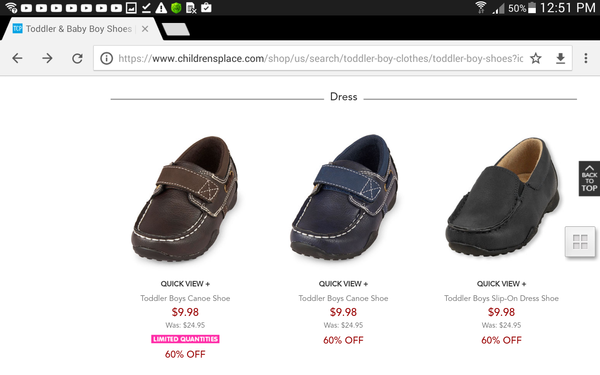600x375 pixels.
Task: Open Quick View for the Slip-On Dress Shoe
Action: [501, 284]
